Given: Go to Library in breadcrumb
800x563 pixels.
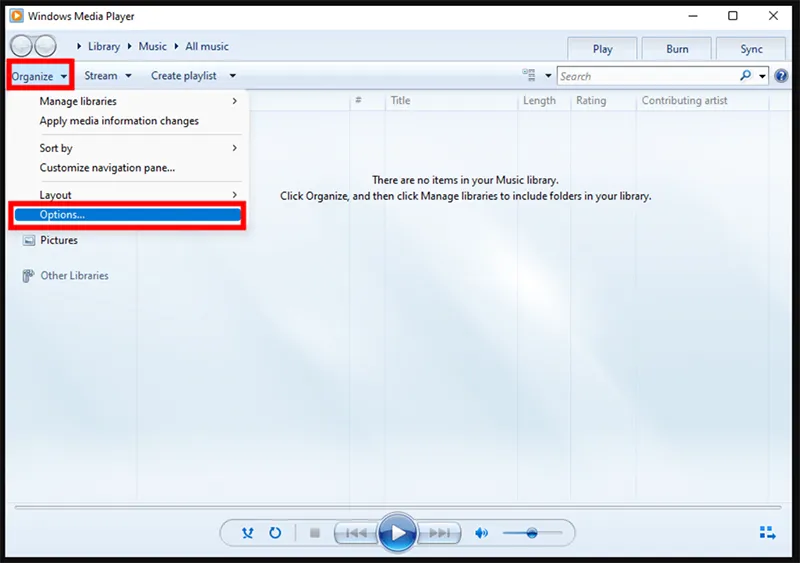Looking at the screenshot, I should pyautogui.click(x=104, y=46).
